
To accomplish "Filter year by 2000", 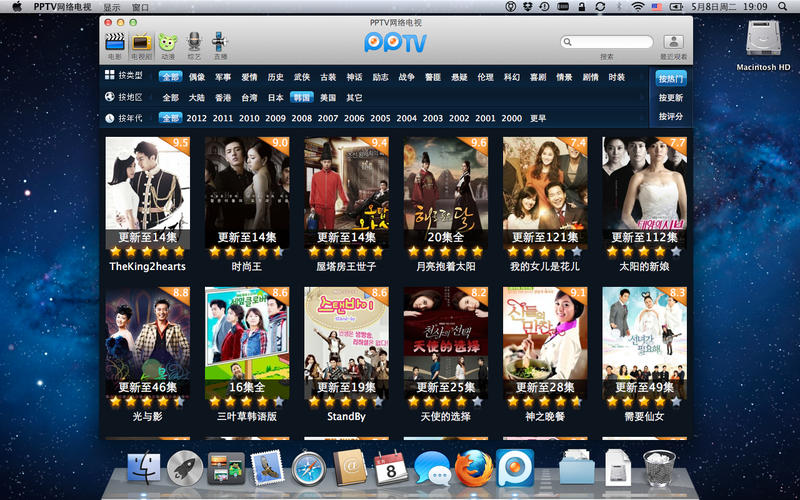I will click(512, 118).
